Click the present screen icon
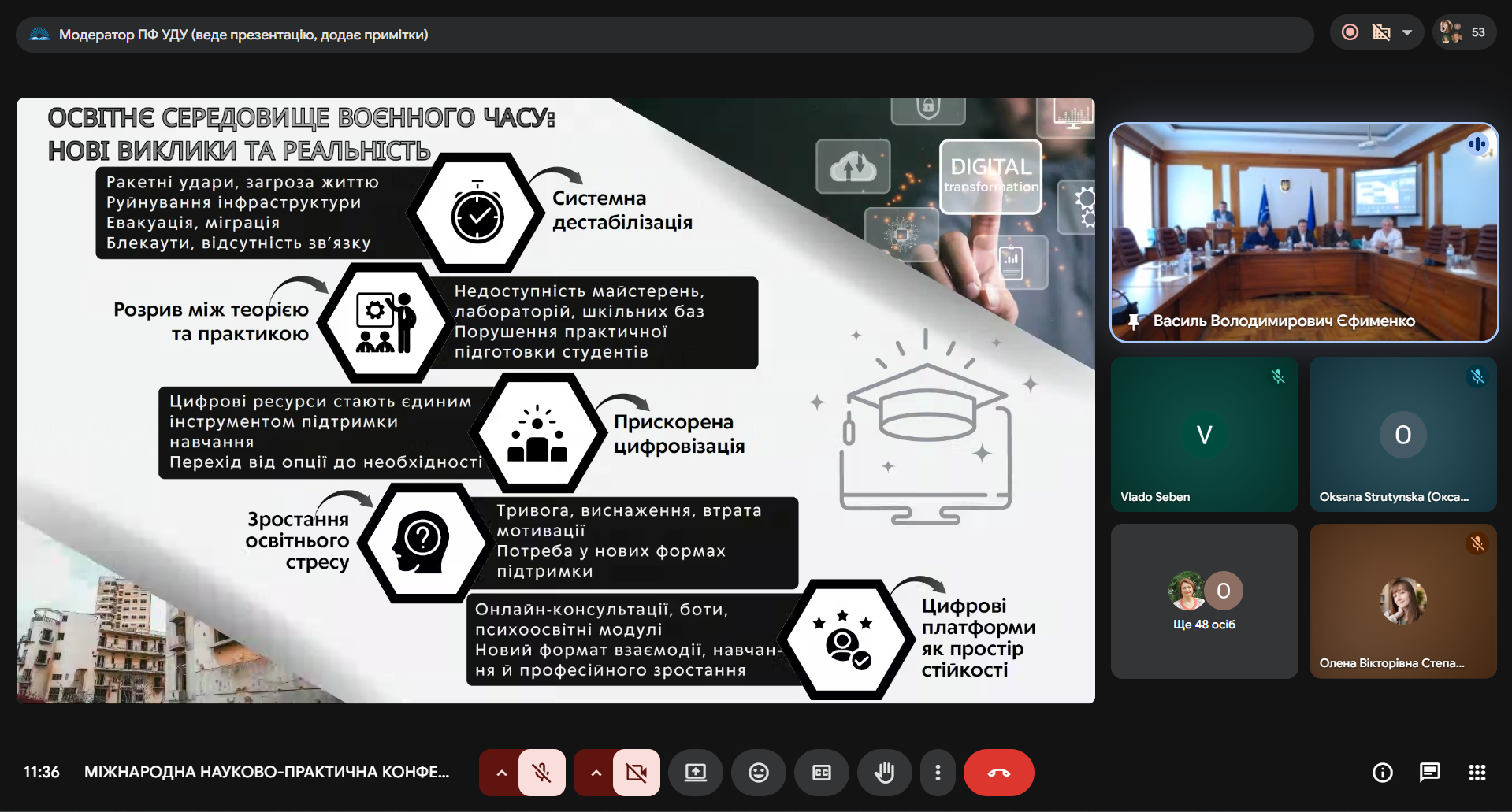Viewport: 1512px width, 812px height. (x=696, y=773)
